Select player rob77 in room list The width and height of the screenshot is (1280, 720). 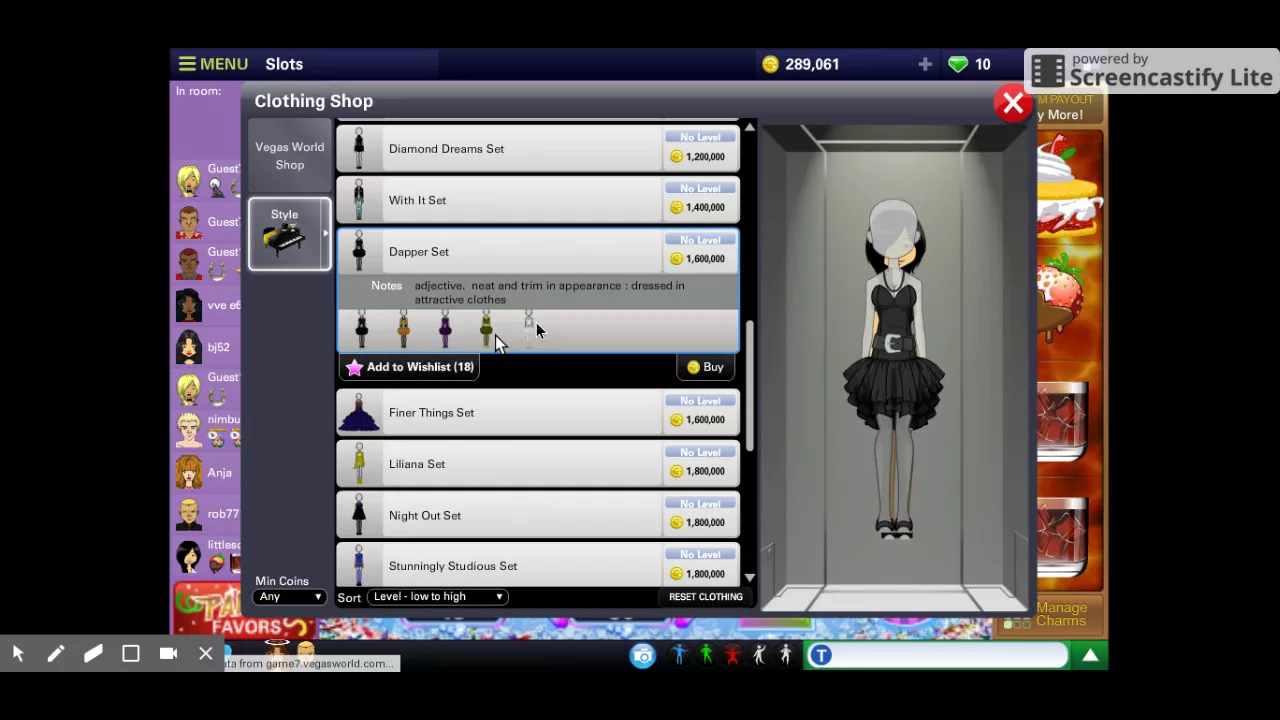(205, 514)
